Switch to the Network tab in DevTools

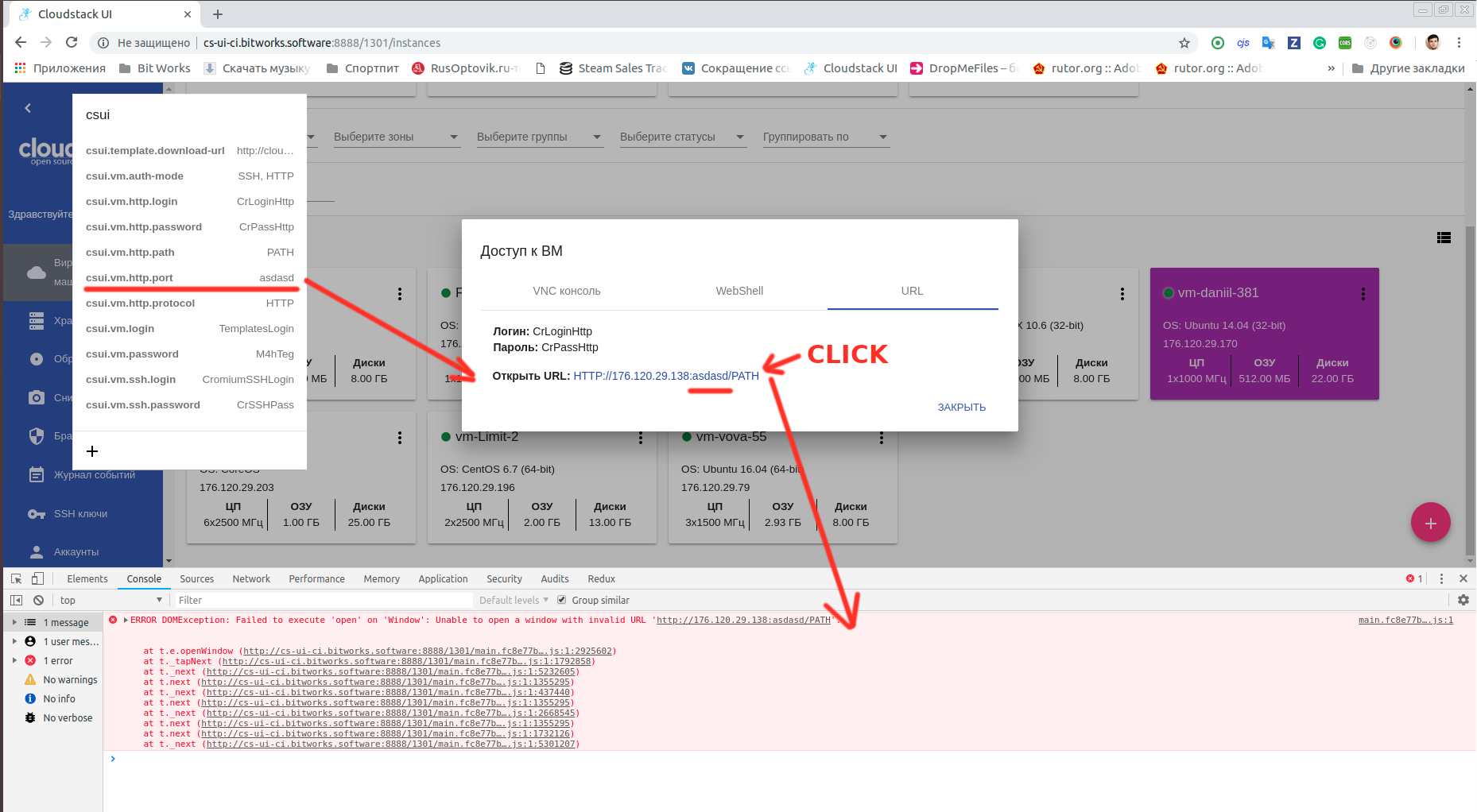[251, 578]
